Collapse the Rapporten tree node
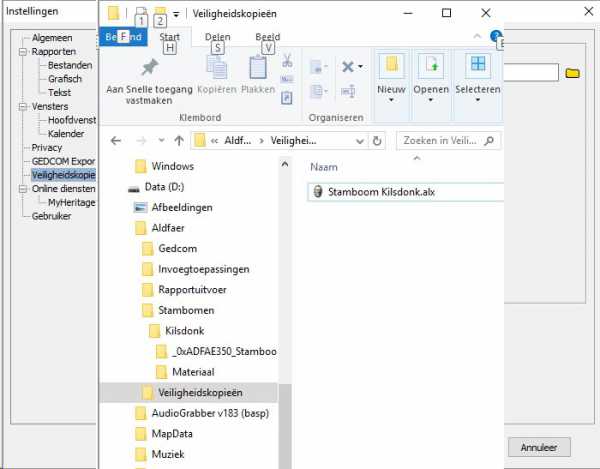 pyautogui.click(x=22, y=52)
